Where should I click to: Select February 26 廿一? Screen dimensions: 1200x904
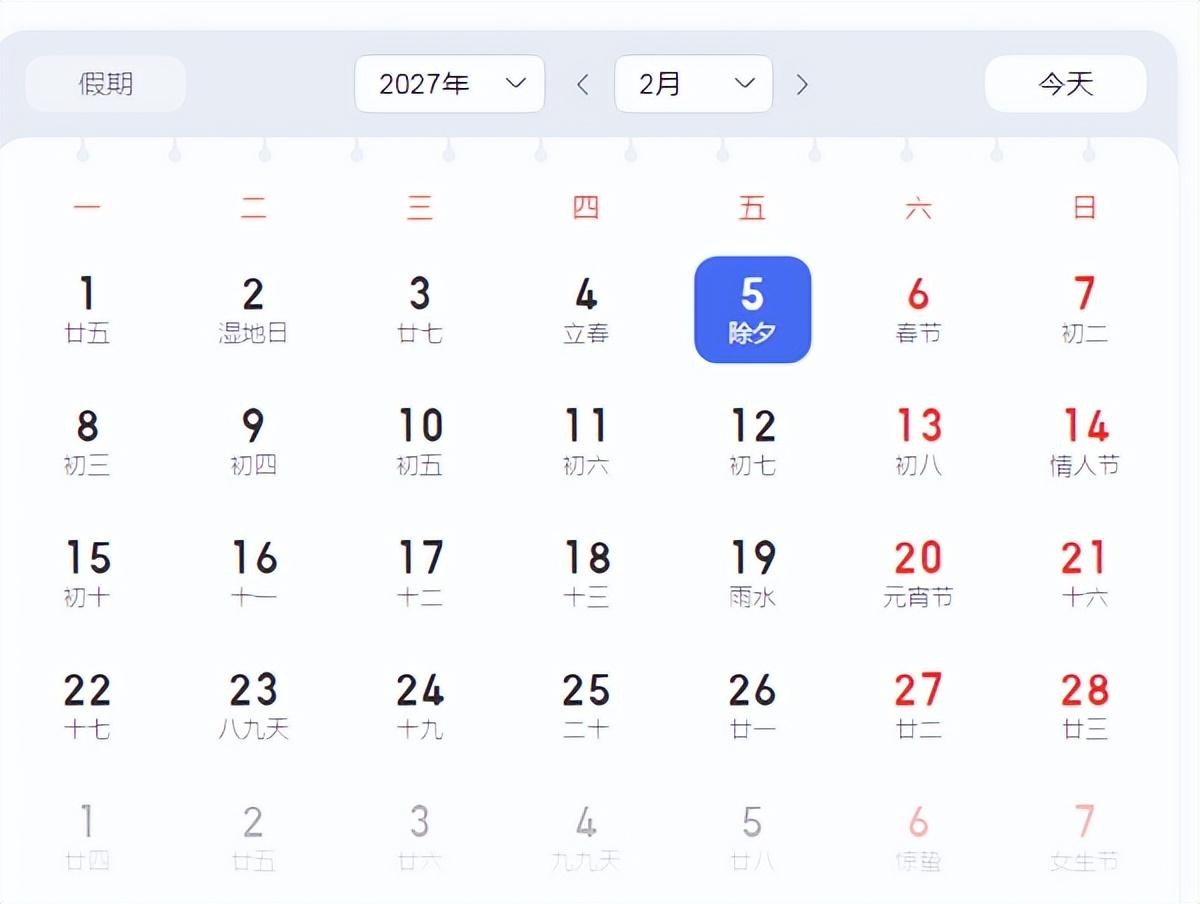(752, 706)
